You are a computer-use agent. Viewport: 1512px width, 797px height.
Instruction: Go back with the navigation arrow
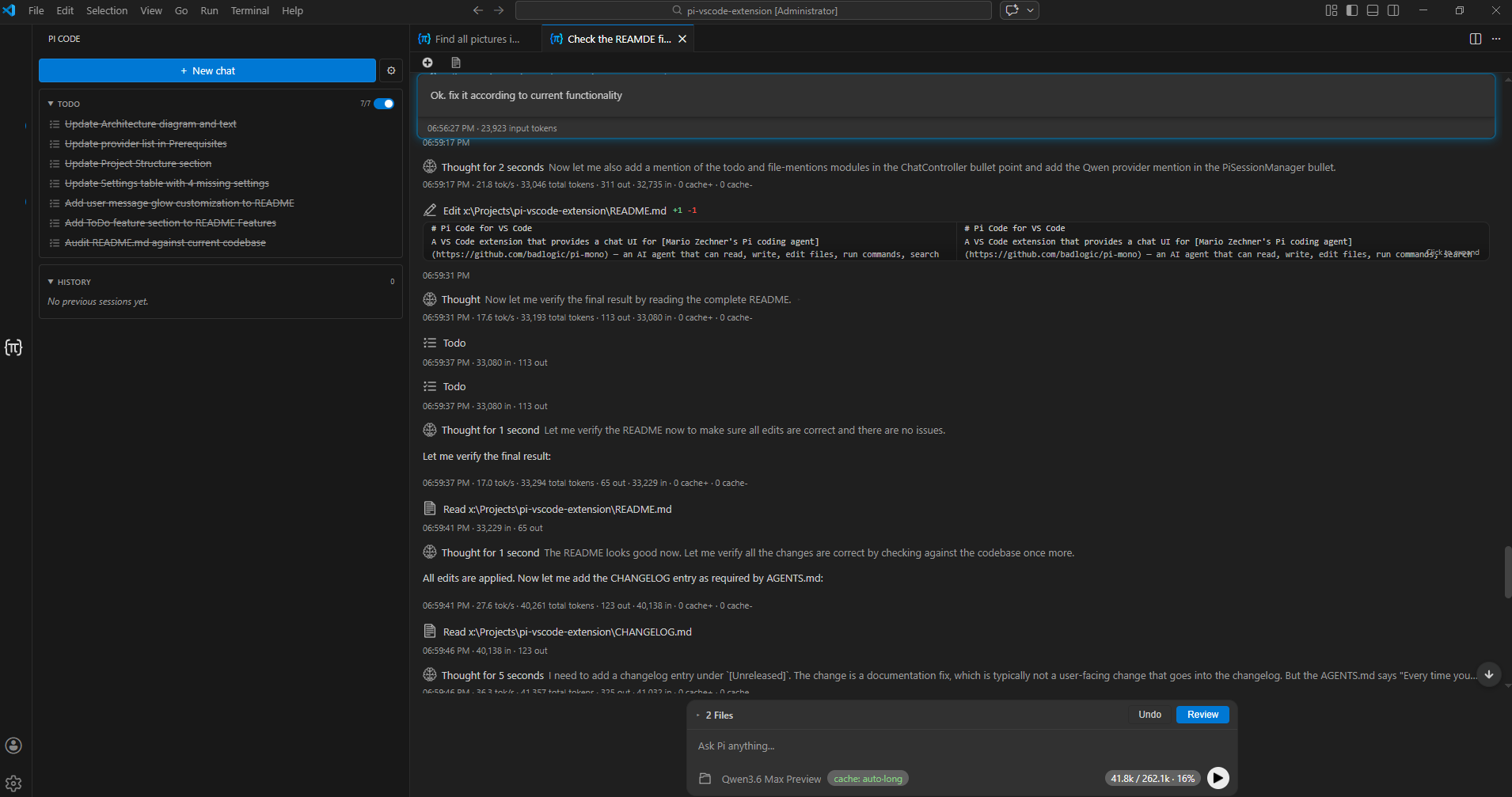coord(478,10)
